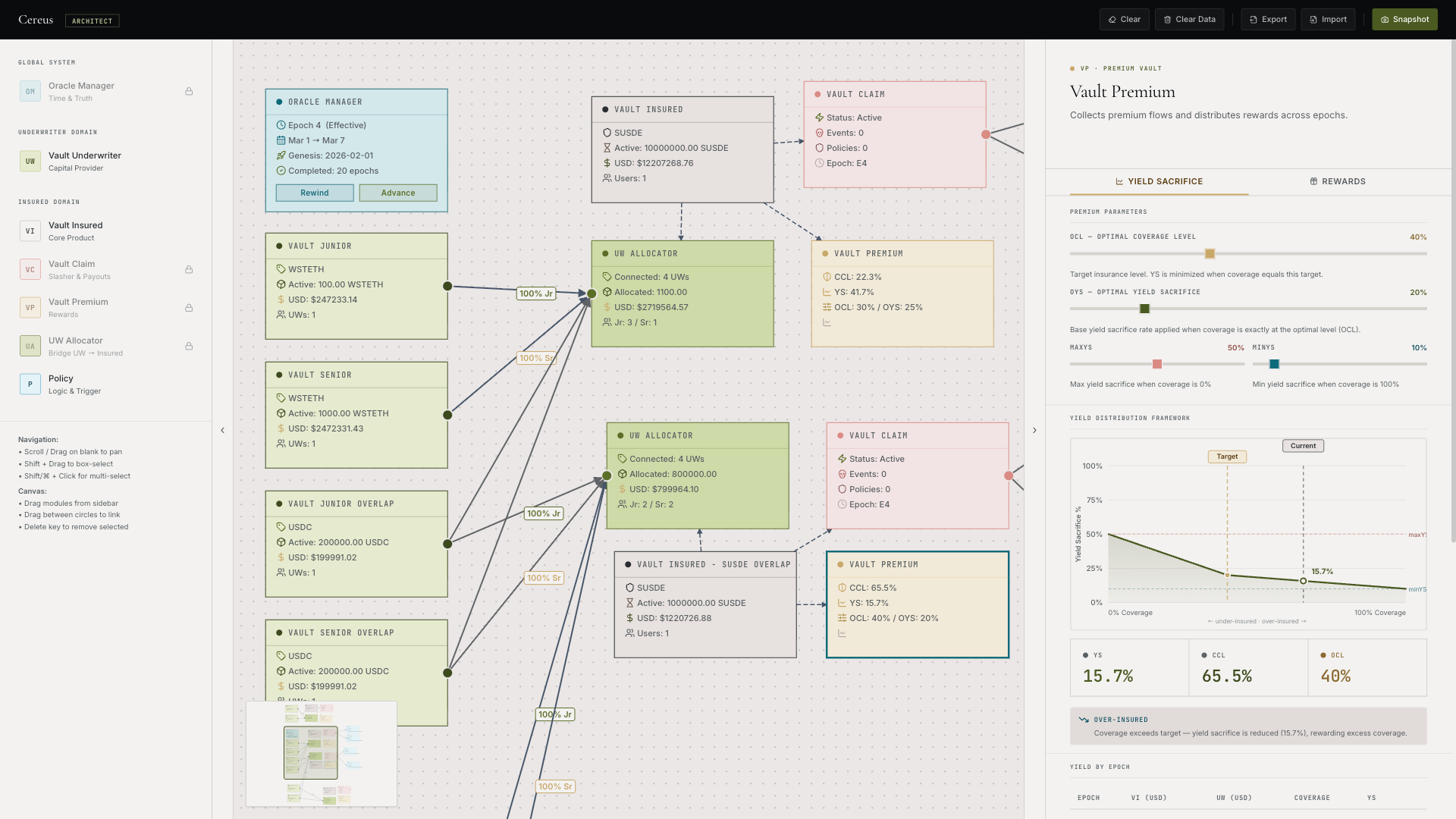Click sliders icon beside OCL: 40% / OYS: 20%
The height and width of the screenshot is (819, 1456).
(842, 618)
